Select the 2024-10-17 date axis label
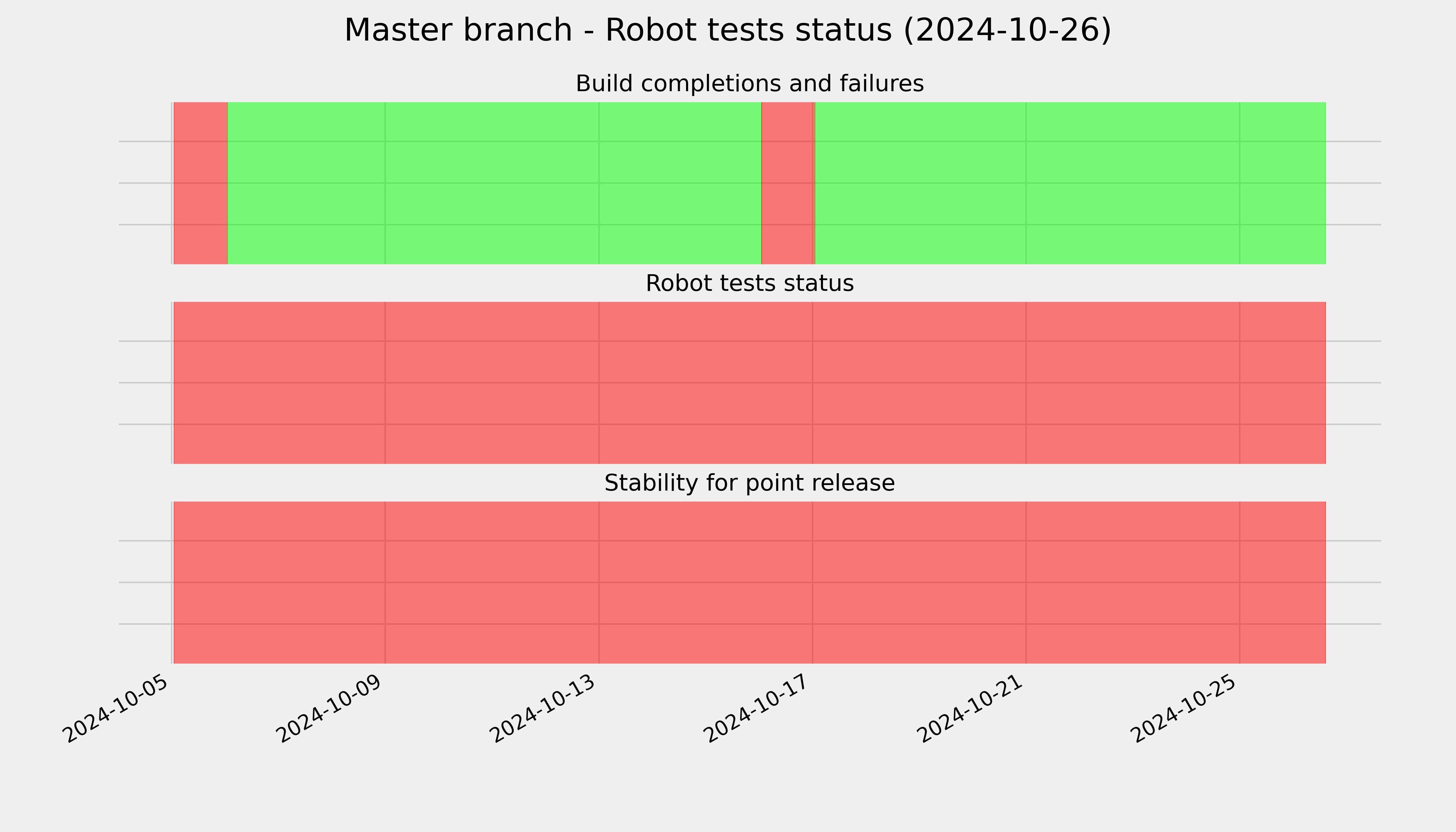This screenshot has height=832, width=1456. click(758, 709)
